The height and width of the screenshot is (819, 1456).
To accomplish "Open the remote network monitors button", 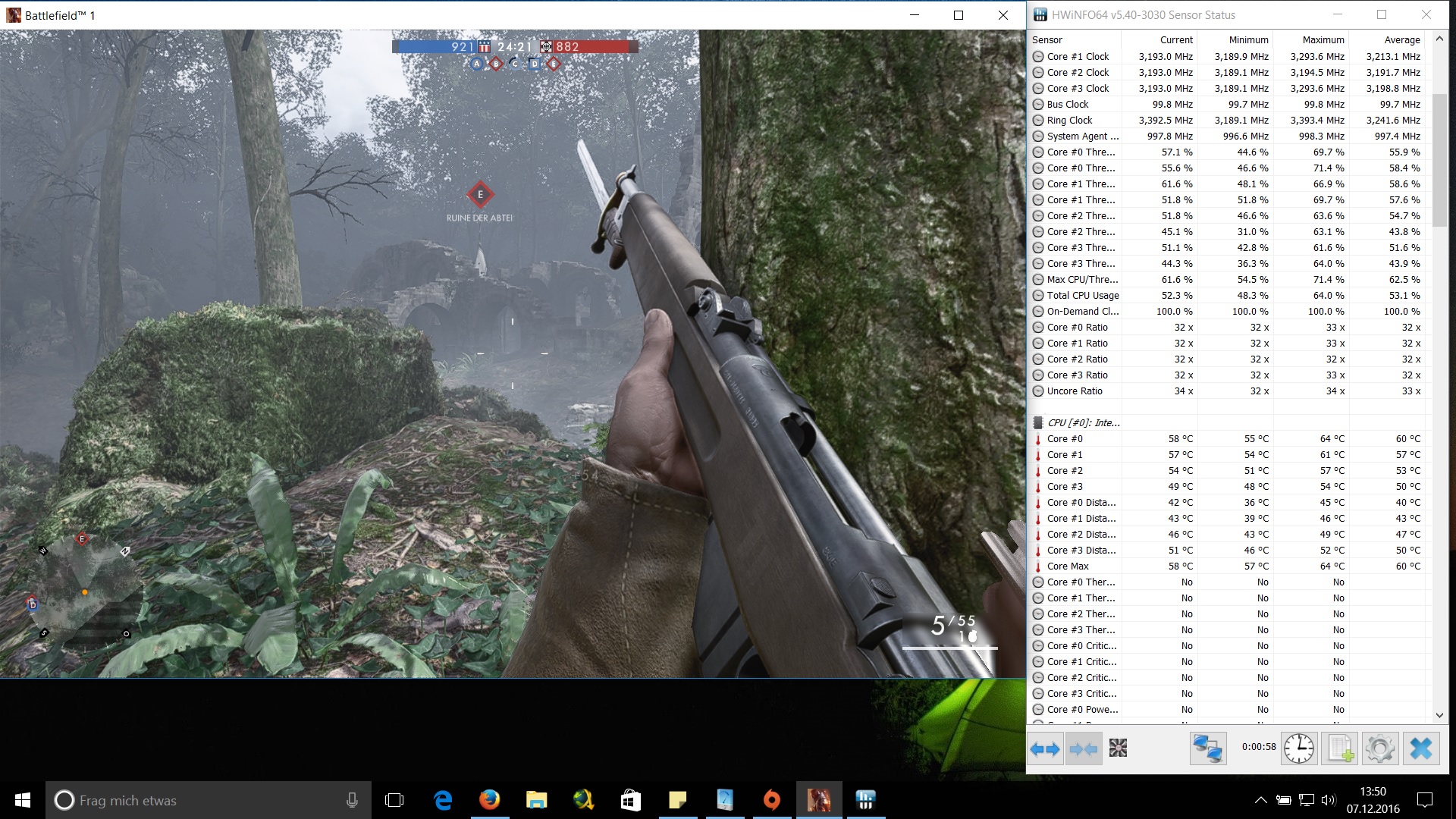I will 1208,748.
